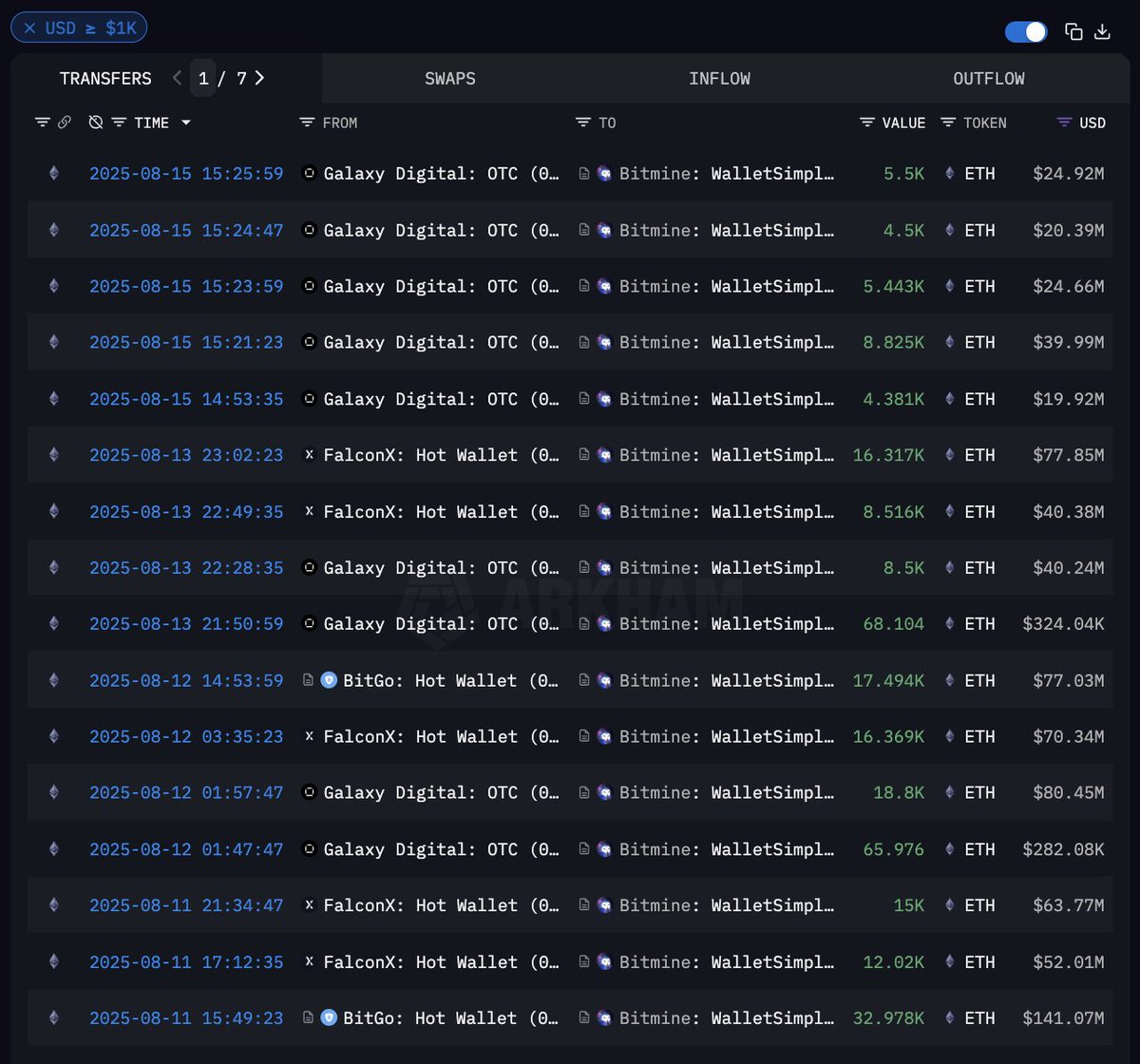Click Bitmine avatar in 15:25:59 row

[605, 173]
